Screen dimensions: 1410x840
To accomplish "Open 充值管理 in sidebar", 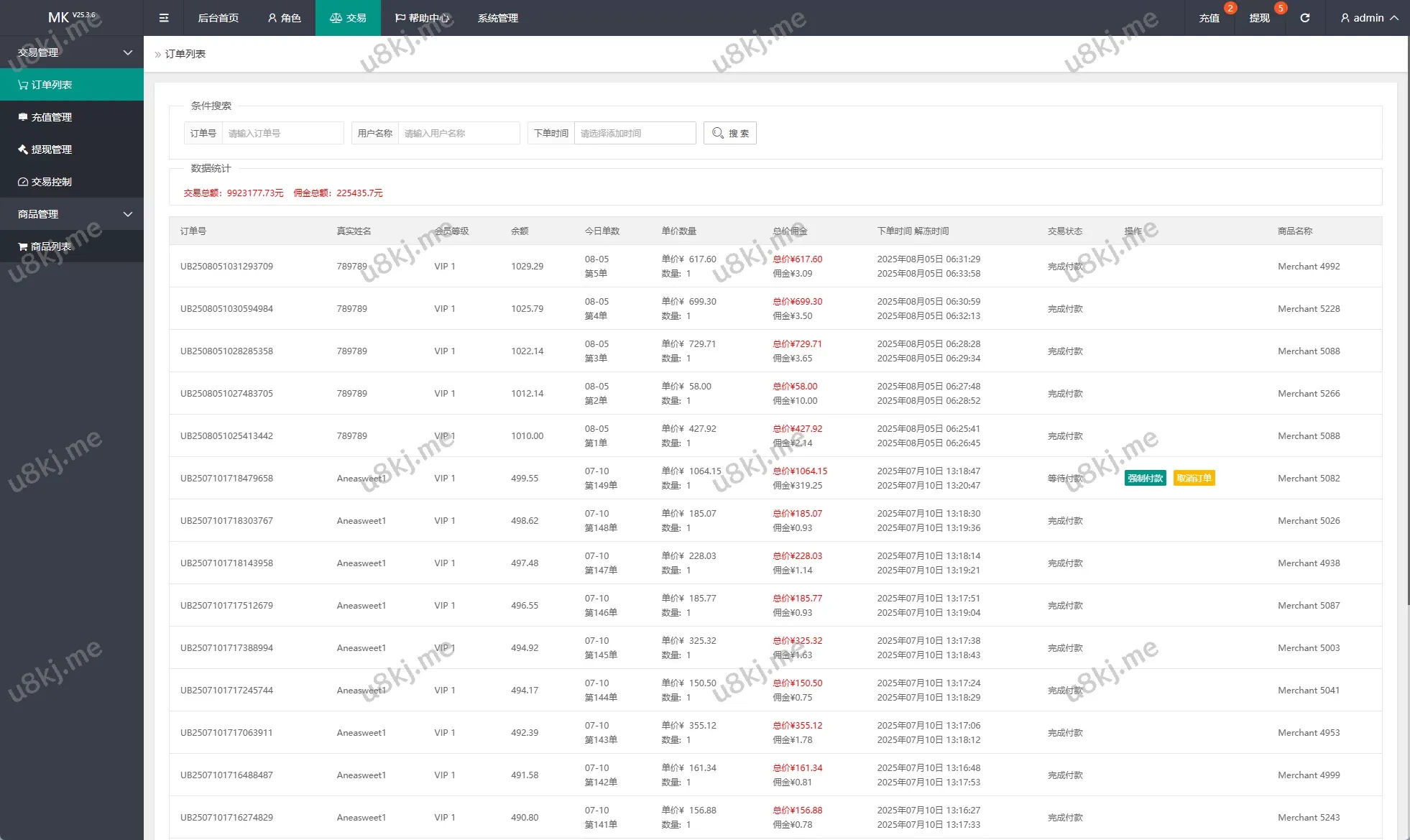I will coord(51,117).
